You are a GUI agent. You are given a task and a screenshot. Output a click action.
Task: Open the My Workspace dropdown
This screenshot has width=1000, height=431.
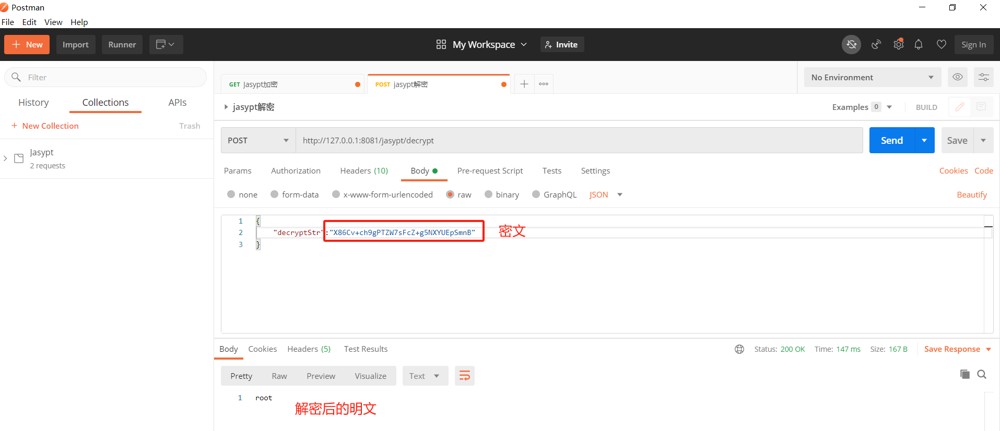point(490,45)
